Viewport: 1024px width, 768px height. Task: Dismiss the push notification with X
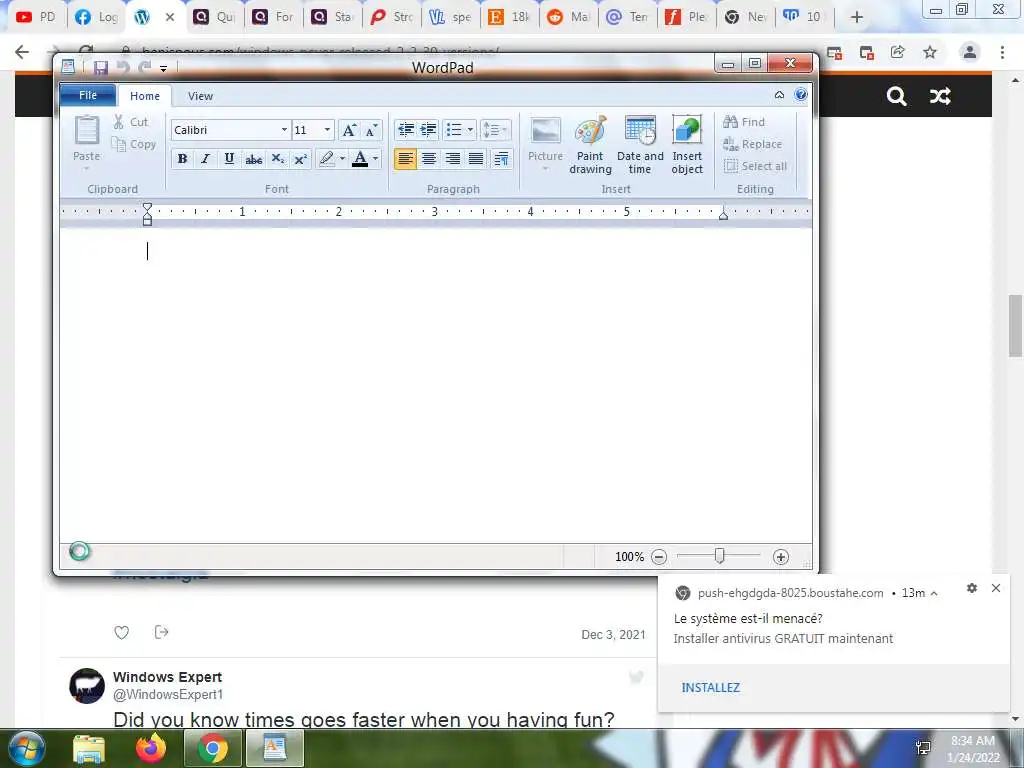click(996, 588)
